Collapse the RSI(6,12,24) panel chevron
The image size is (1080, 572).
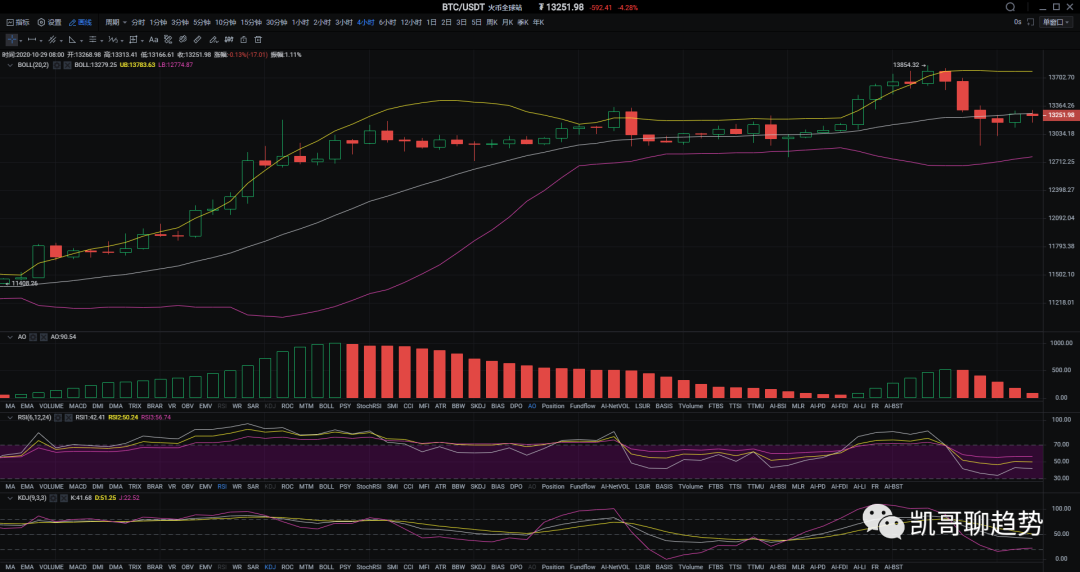(x=9, y=417)
